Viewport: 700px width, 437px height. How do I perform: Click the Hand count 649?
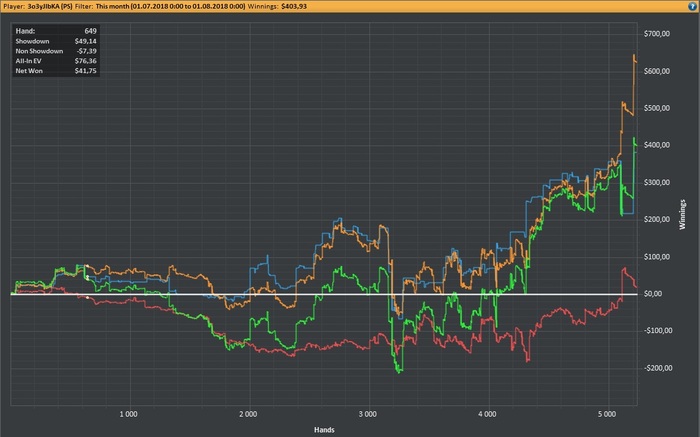[90, 31]
